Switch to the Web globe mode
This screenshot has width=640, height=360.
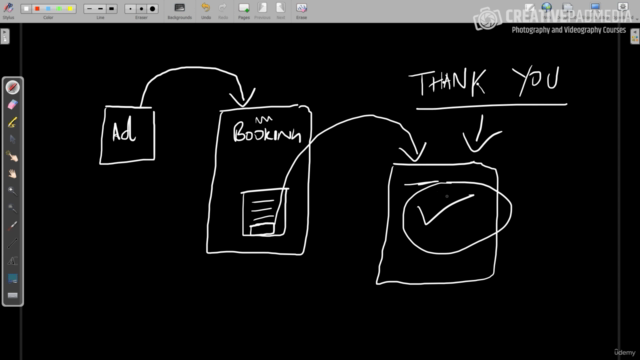click(x=547, y=7)
